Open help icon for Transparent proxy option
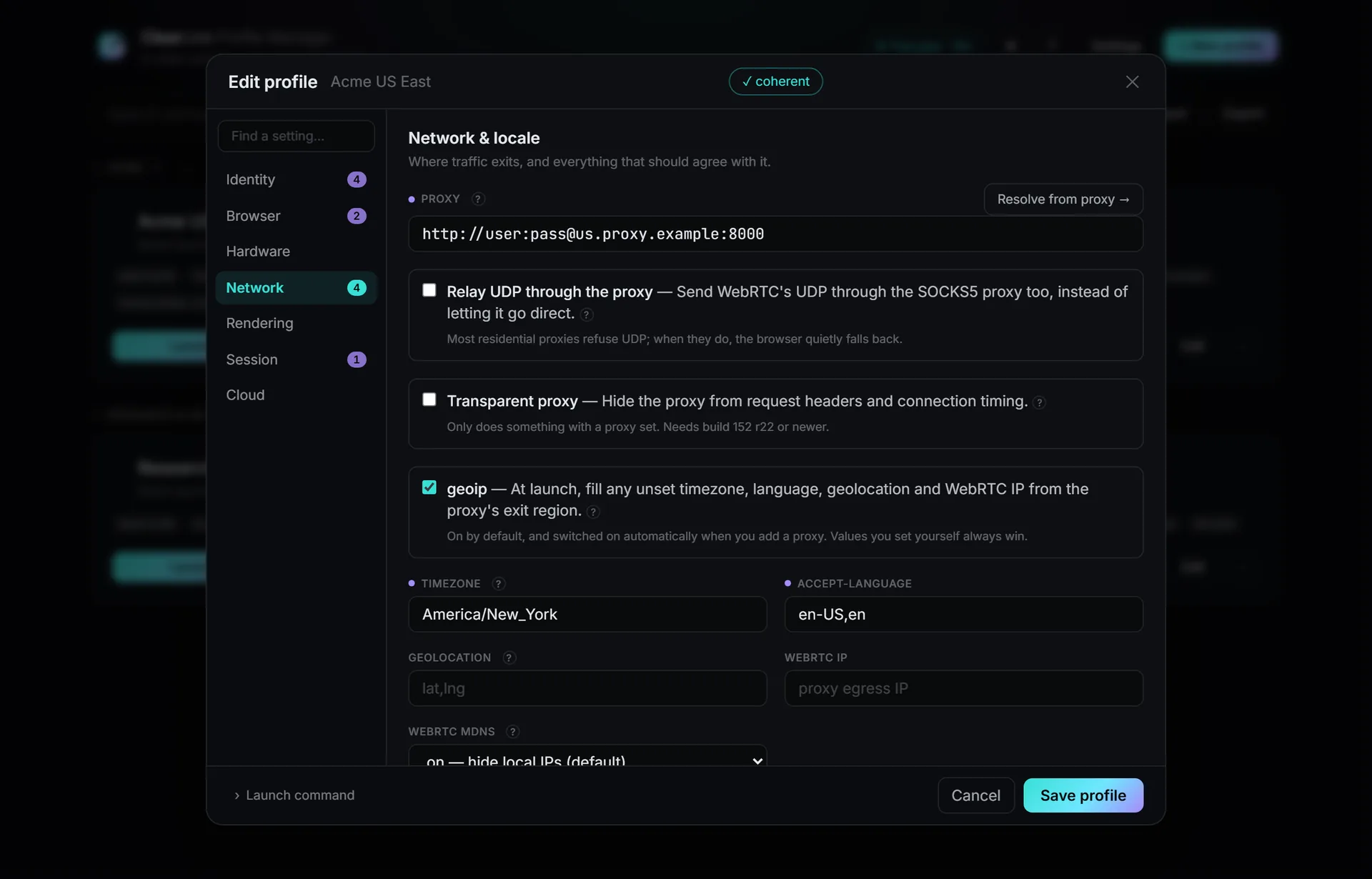Viewport: 1372px width, 879px height. tap(1039, 402)
